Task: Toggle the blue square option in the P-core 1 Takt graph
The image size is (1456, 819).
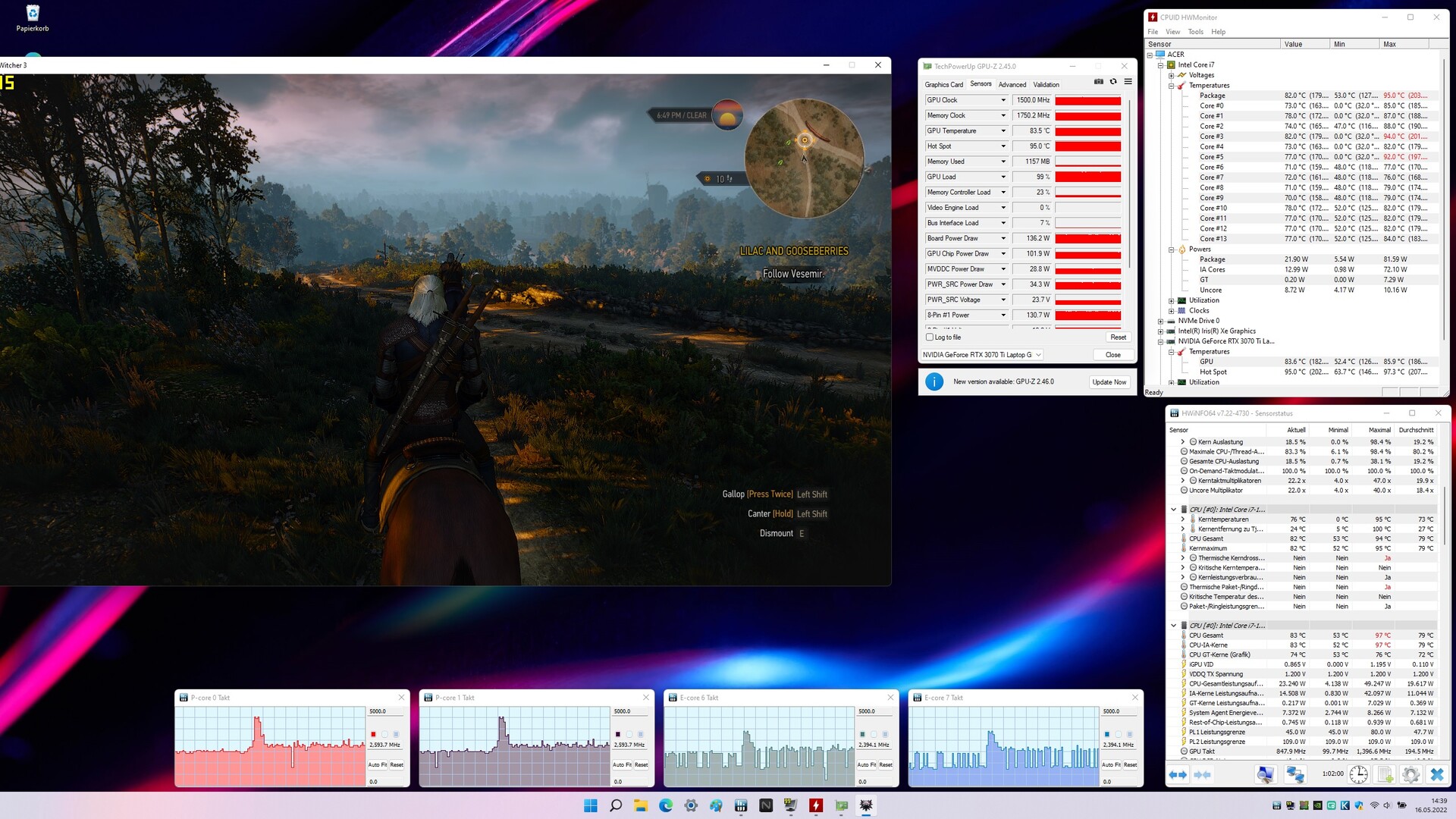Action: [x=640, y=734]
